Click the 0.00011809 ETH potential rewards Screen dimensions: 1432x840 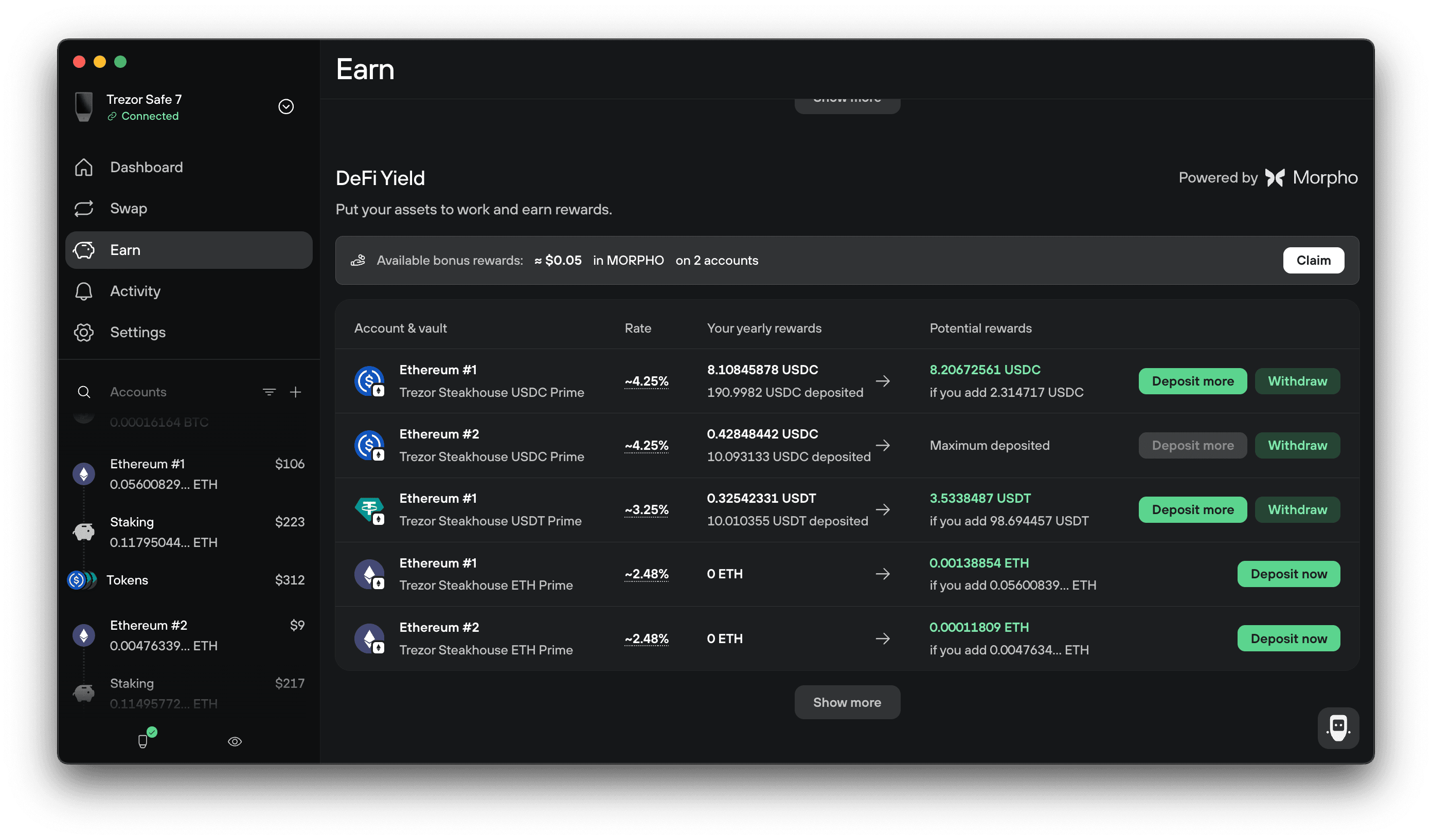[979, 627]
